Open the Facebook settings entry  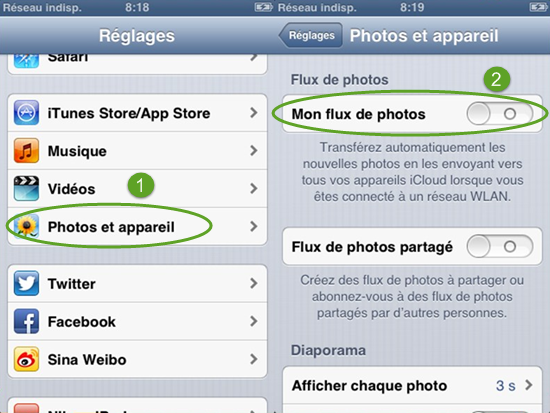tap(137, 321)
